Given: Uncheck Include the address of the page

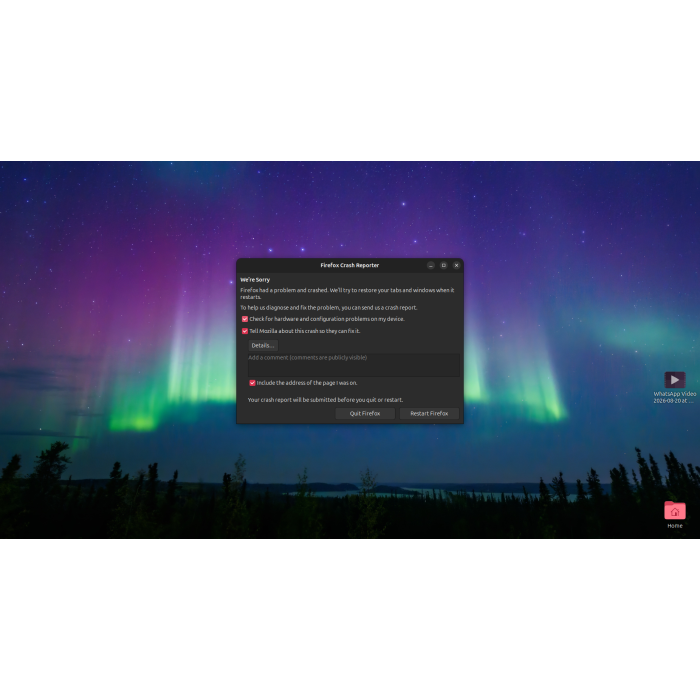Looking at the screenshot, I should [x=252, y=383].
